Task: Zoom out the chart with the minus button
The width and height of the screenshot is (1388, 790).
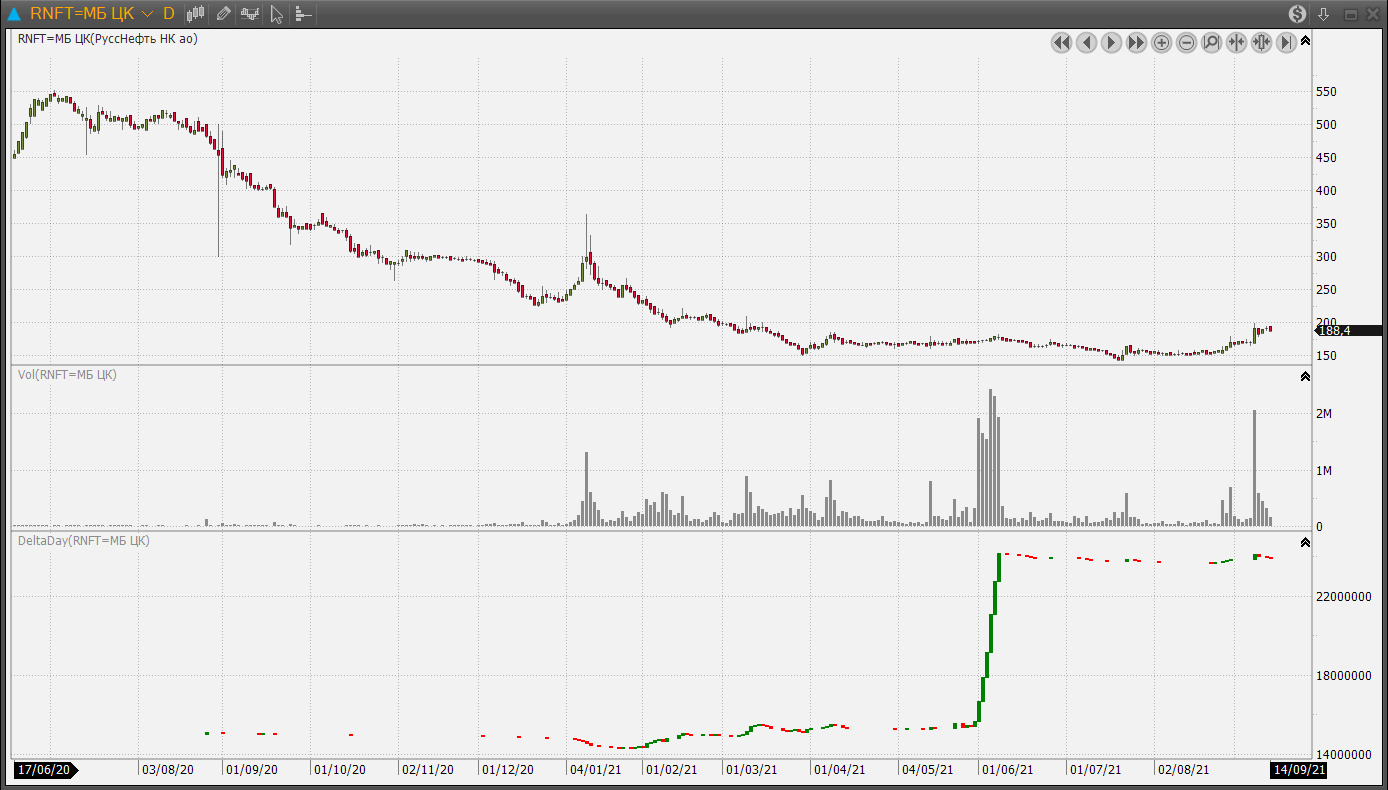Action: tap(1186, 42)
